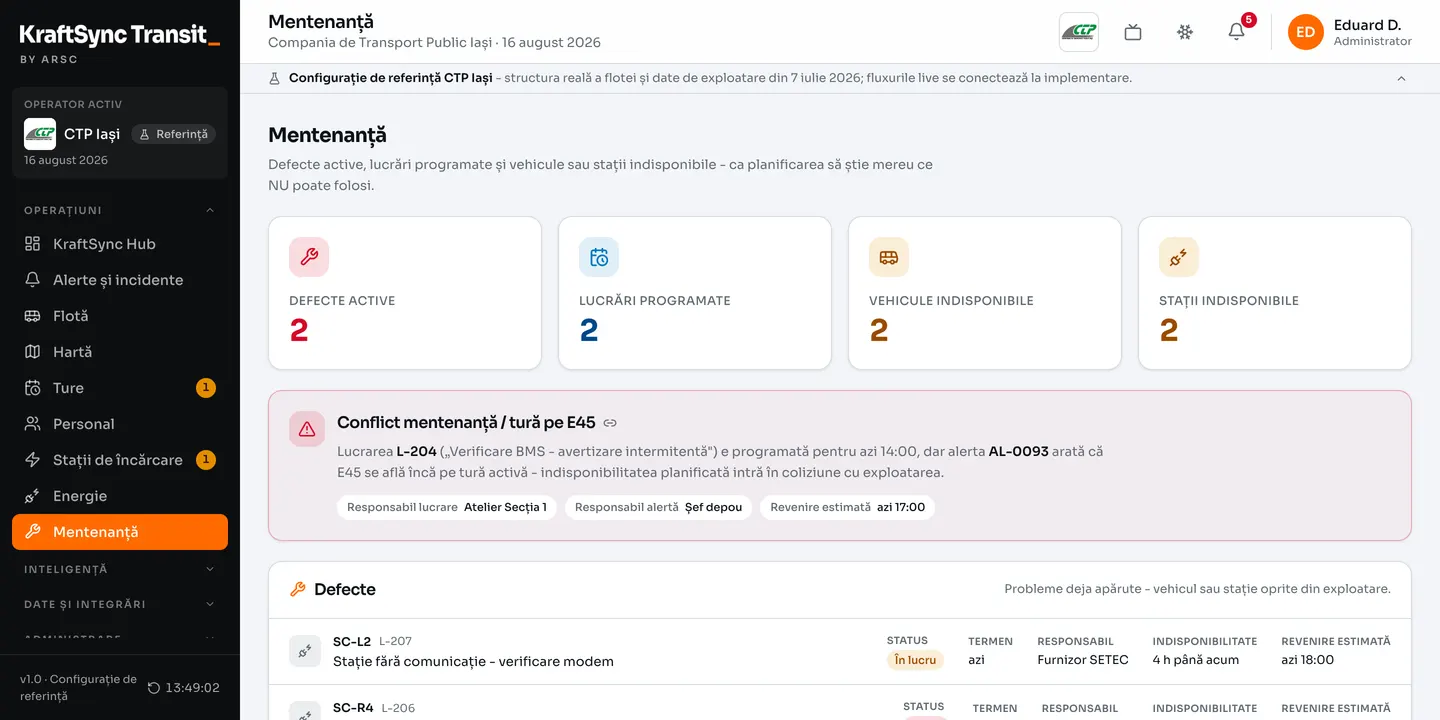The image size is (1440, 720).
Task: Click the count on the Defecte active card
Action: pyautogui.click(x=299, y=330)
